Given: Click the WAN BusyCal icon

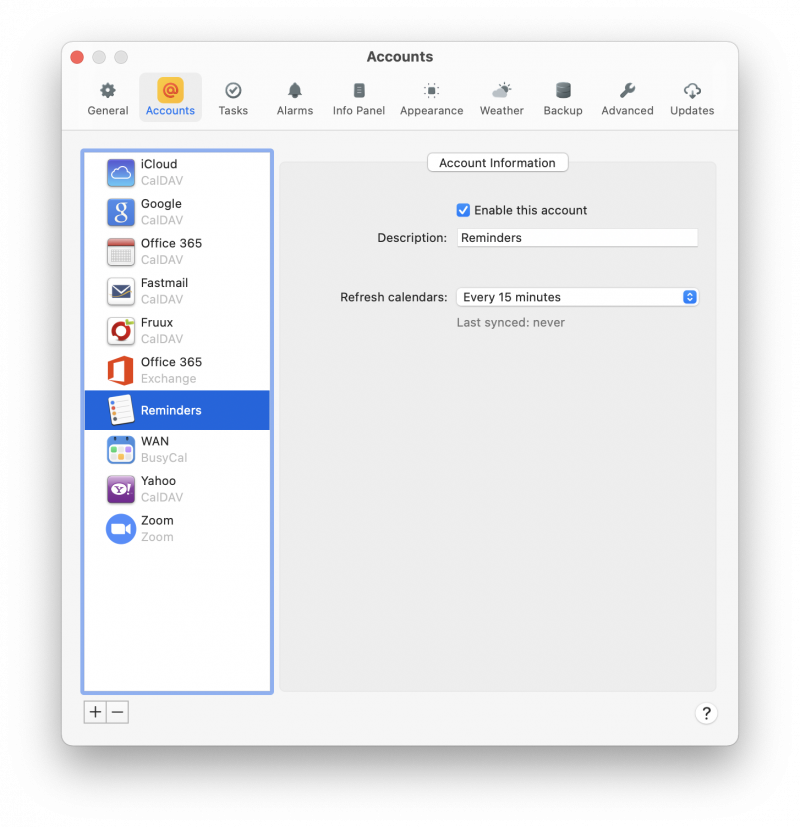Looking at the screenshot, I should [x=121, y=449].
